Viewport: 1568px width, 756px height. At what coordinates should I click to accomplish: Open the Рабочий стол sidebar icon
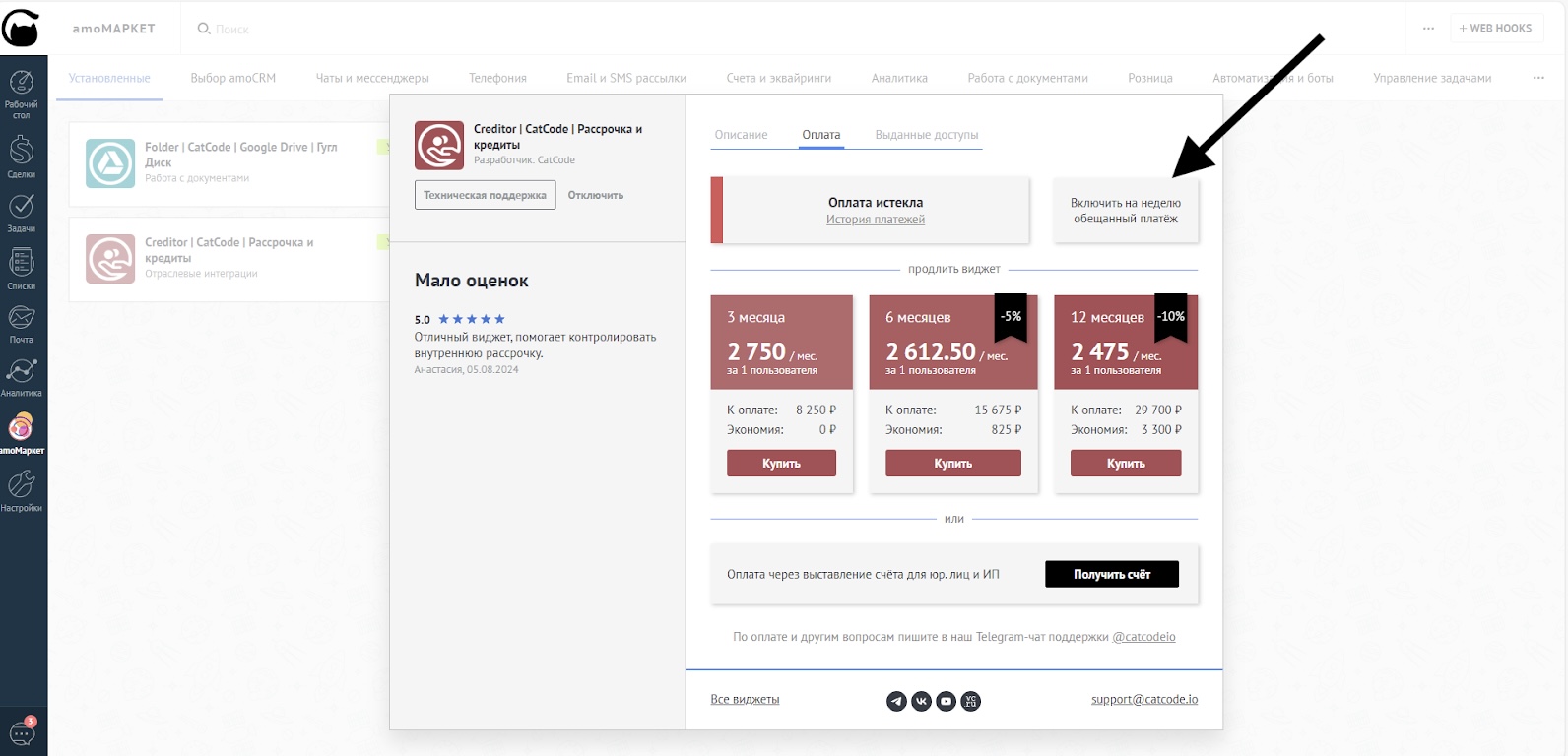pyautogui.click(x=21, y=94)
